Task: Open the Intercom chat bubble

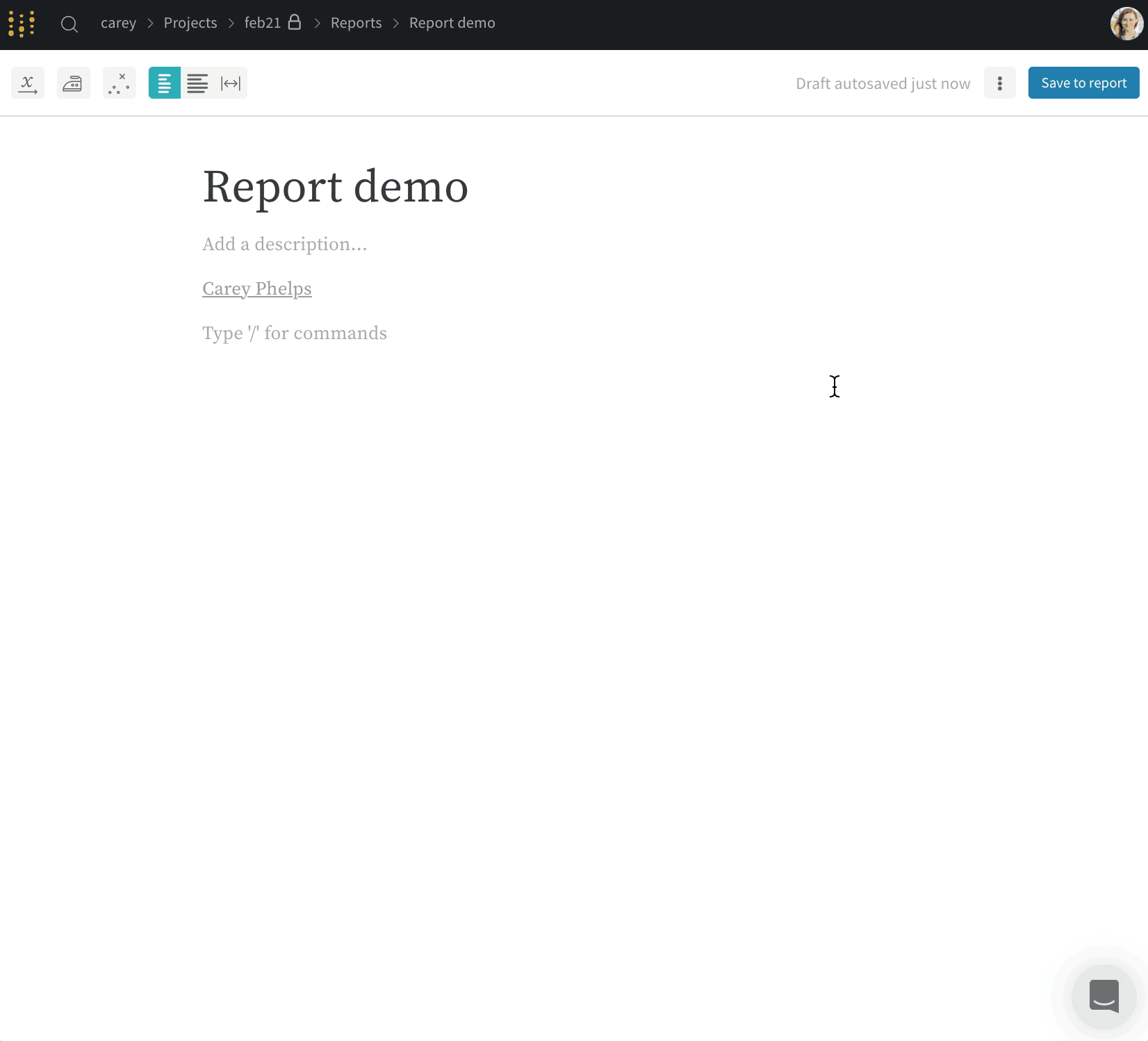Action: coord(1104,998)
